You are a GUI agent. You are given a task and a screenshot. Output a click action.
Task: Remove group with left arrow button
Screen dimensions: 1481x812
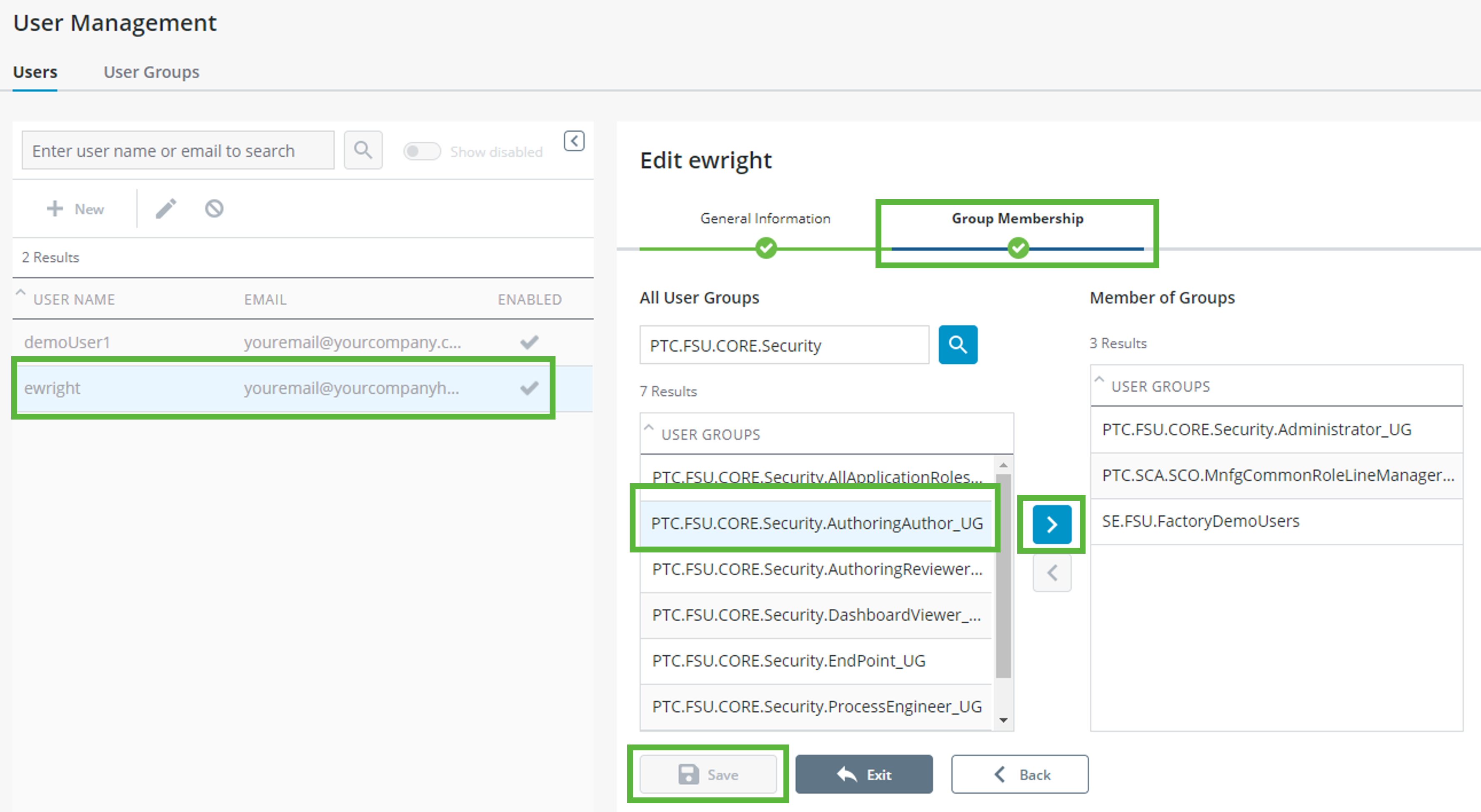(x=1051, y=572)
